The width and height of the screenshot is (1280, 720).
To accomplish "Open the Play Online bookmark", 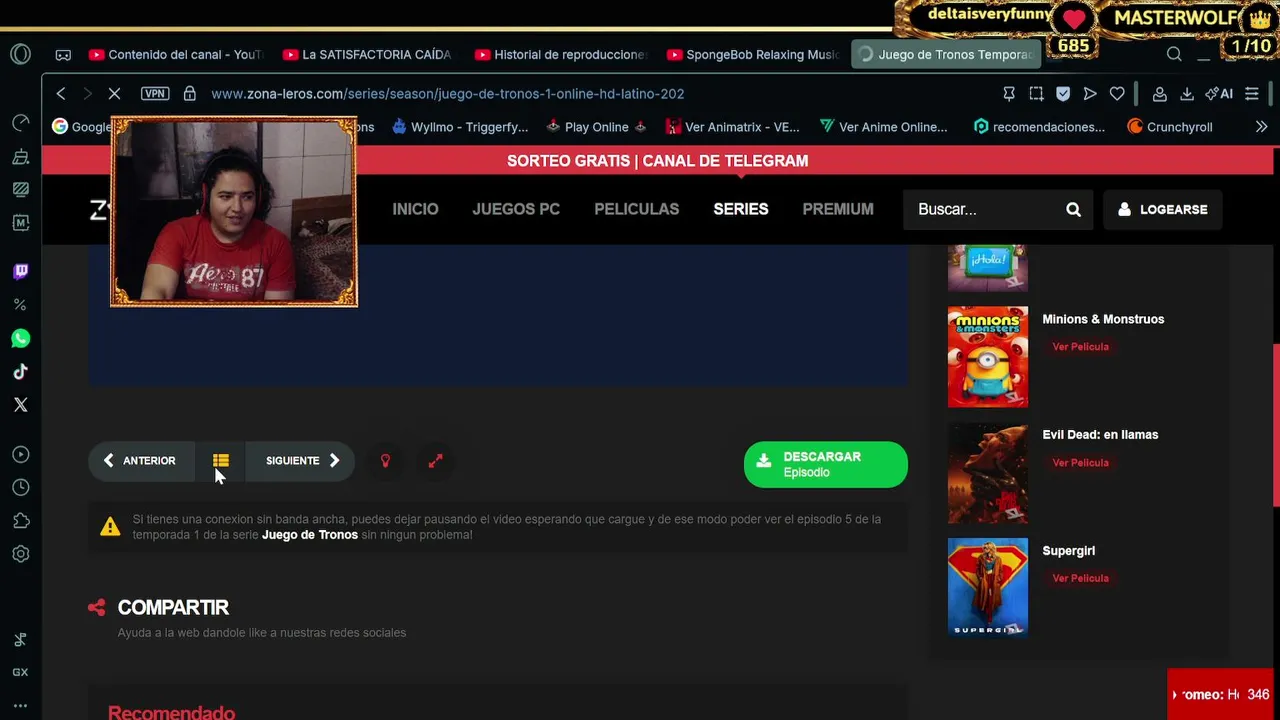I will tap(596, 127).
